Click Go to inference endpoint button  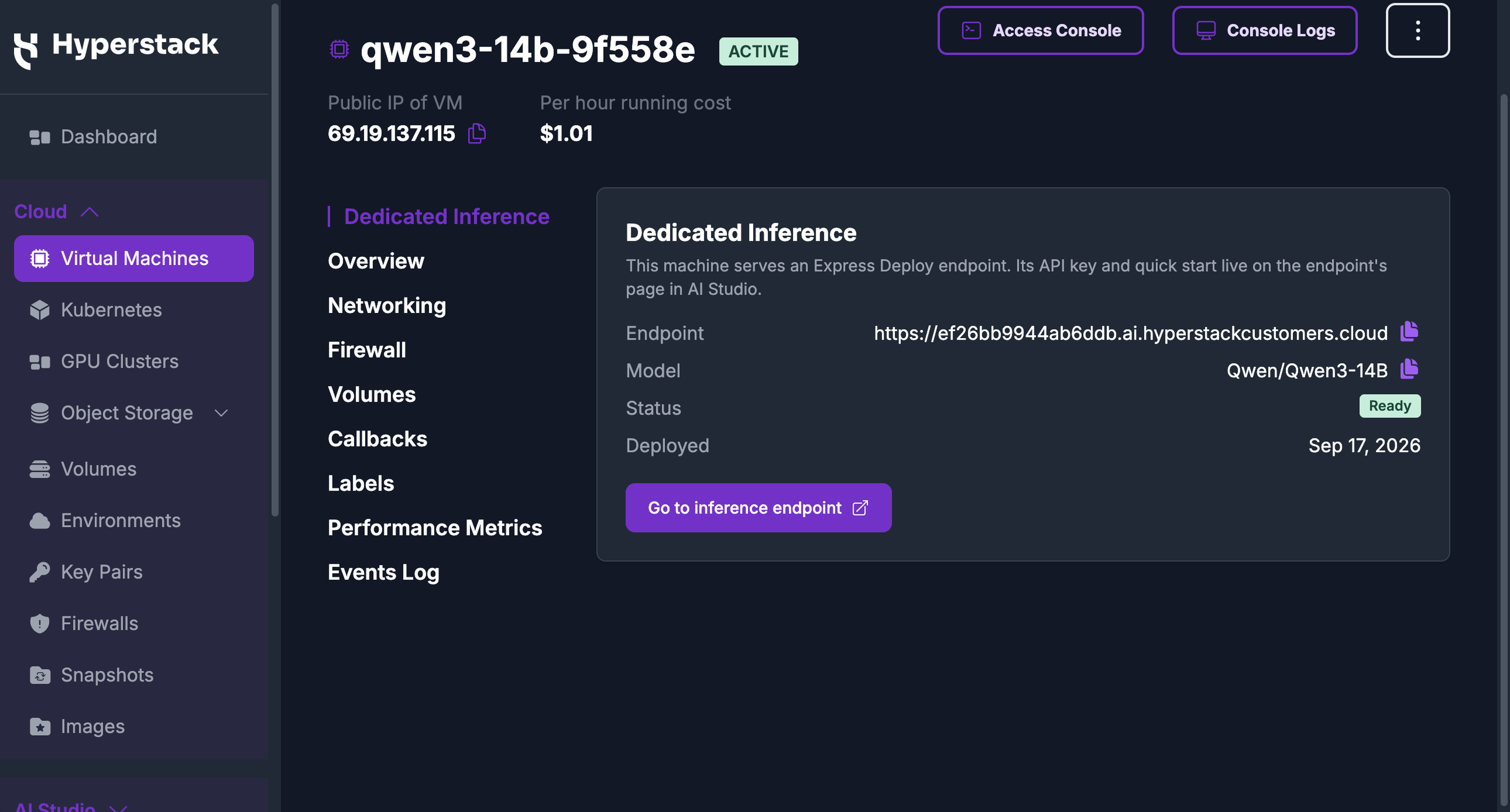[759, 508]
